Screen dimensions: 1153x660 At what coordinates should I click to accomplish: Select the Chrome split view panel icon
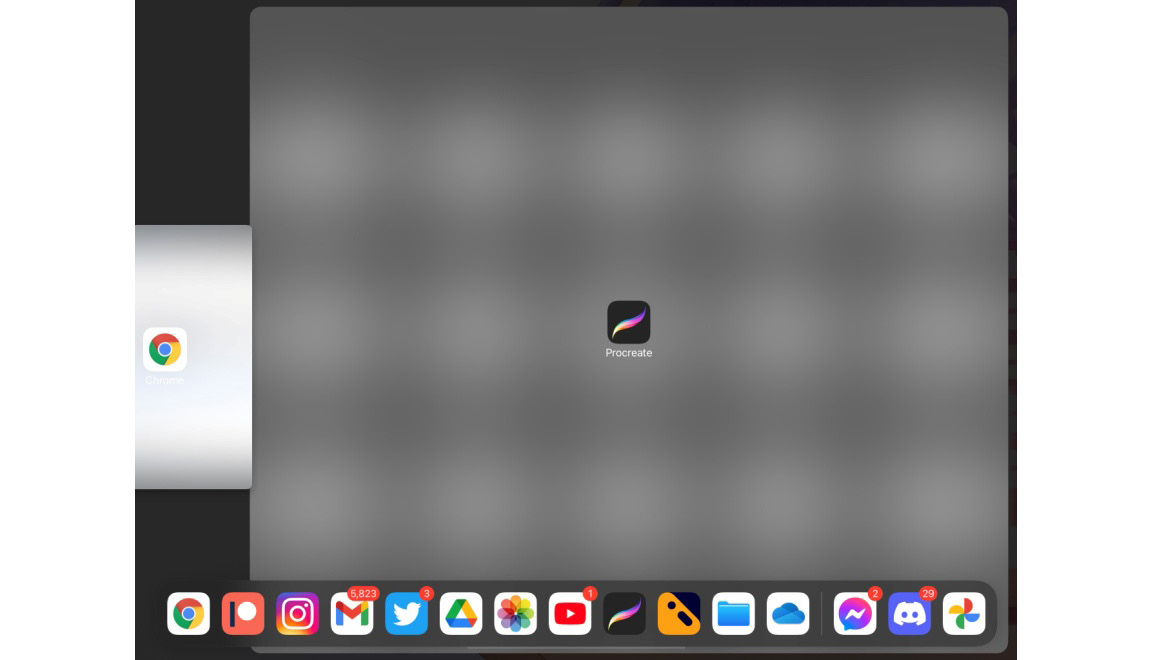click(165, 349)
